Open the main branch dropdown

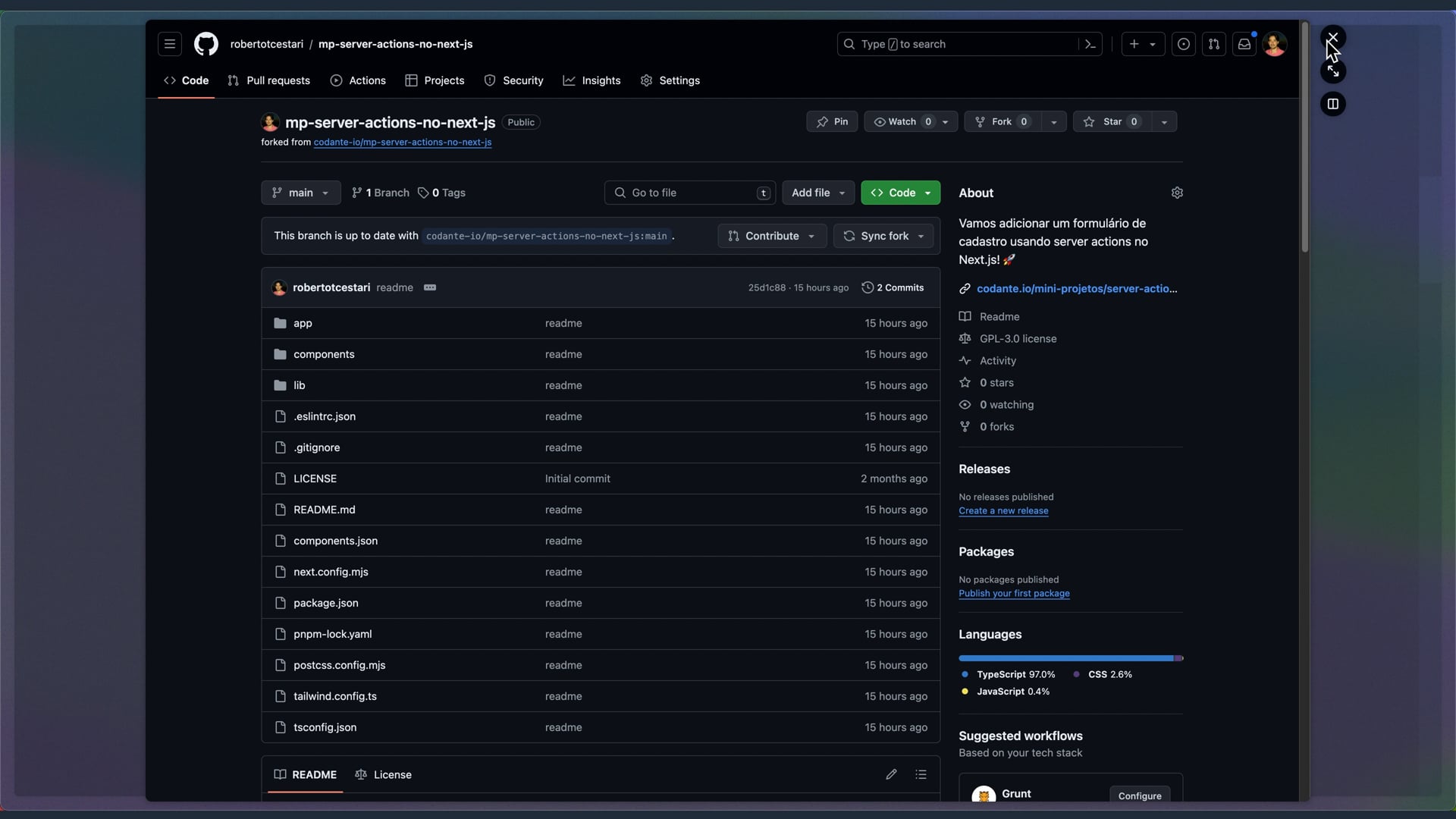click(x=300, y=193)
